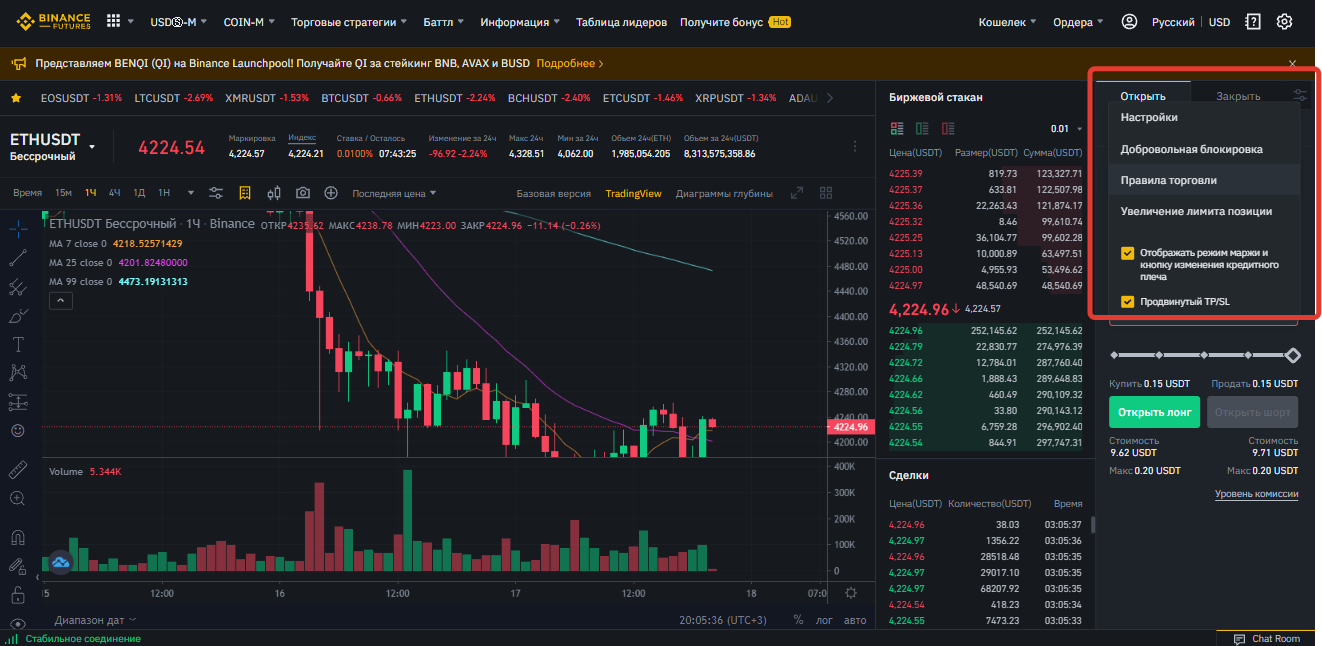This screenshot has width=1322, height=646.
Task: Click the highlighted yellow bookmark chart icon
Action: coord(245,193)
